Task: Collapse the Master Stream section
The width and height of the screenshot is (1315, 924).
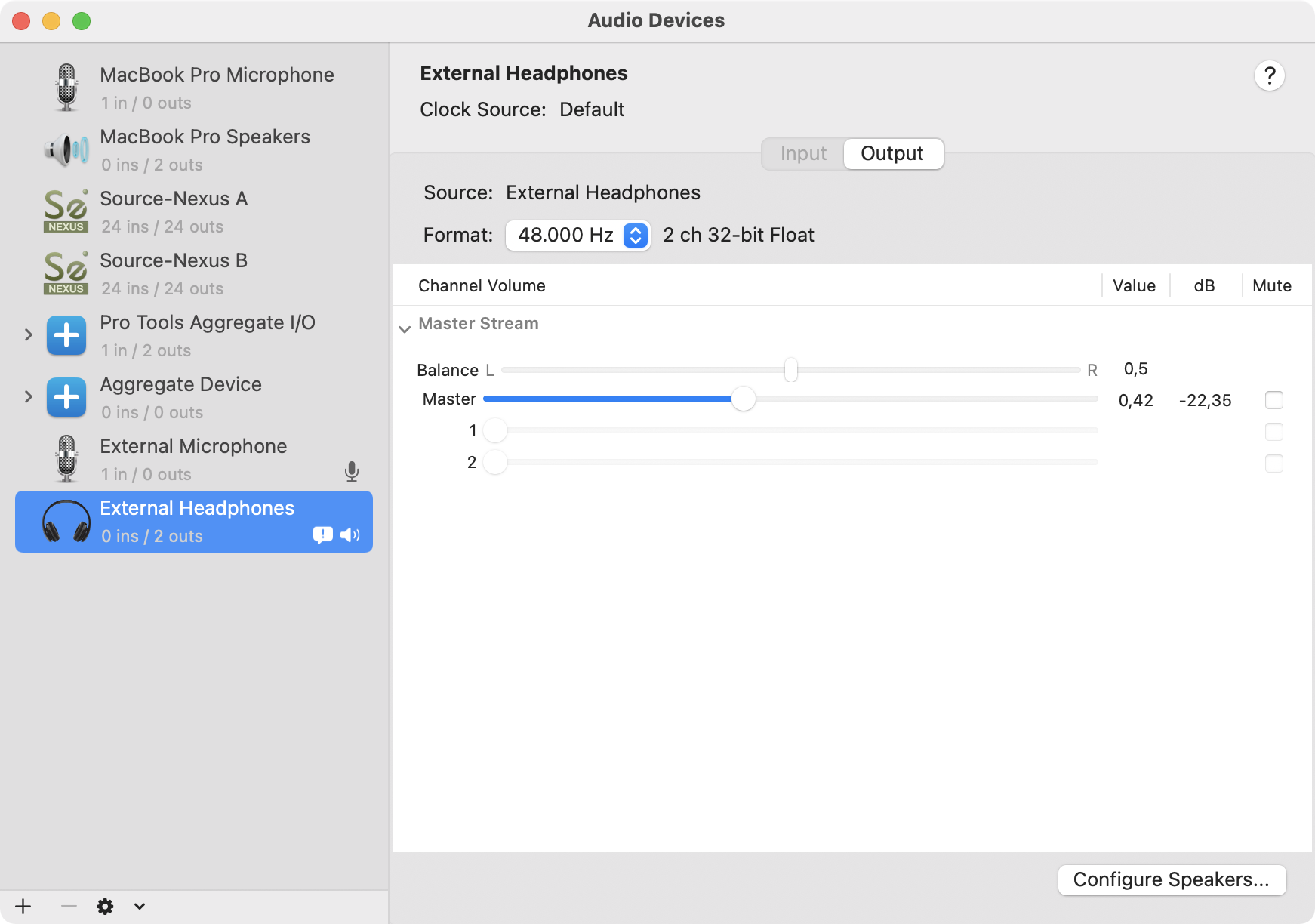Action: click(405, 328)
